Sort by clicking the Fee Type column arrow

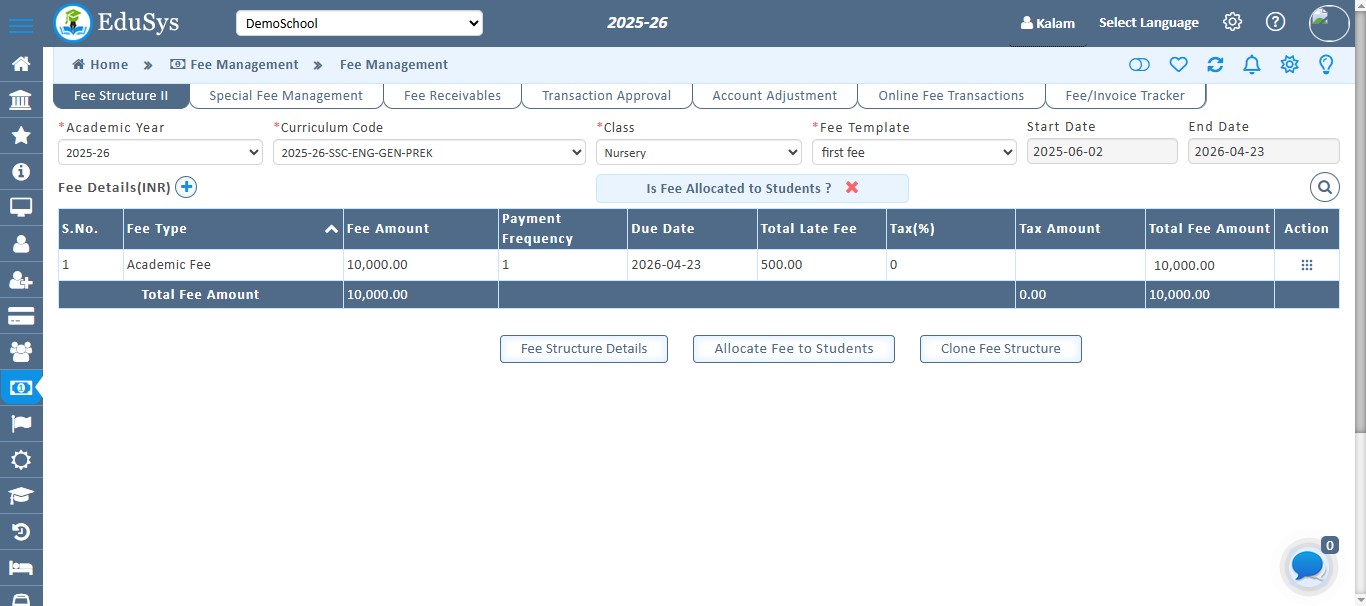pyautogui.click(x=331, y=228)
